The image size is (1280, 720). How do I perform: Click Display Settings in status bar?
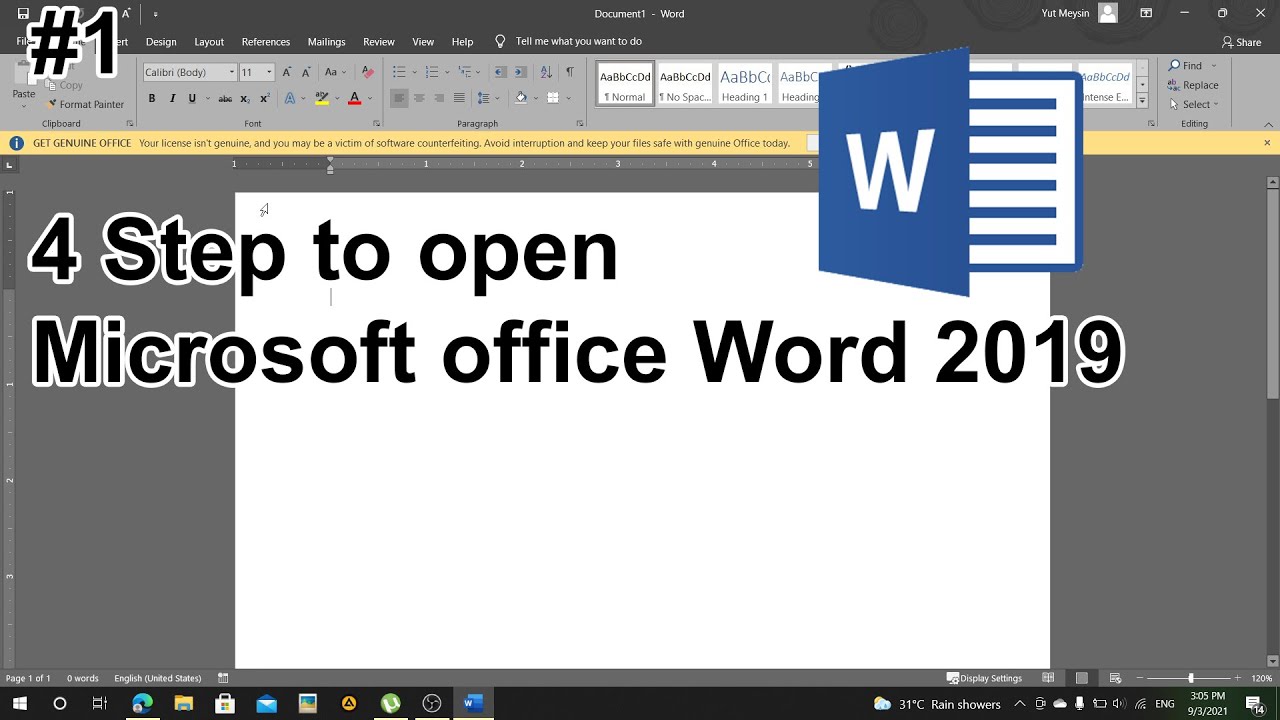(x=985, y=678)
